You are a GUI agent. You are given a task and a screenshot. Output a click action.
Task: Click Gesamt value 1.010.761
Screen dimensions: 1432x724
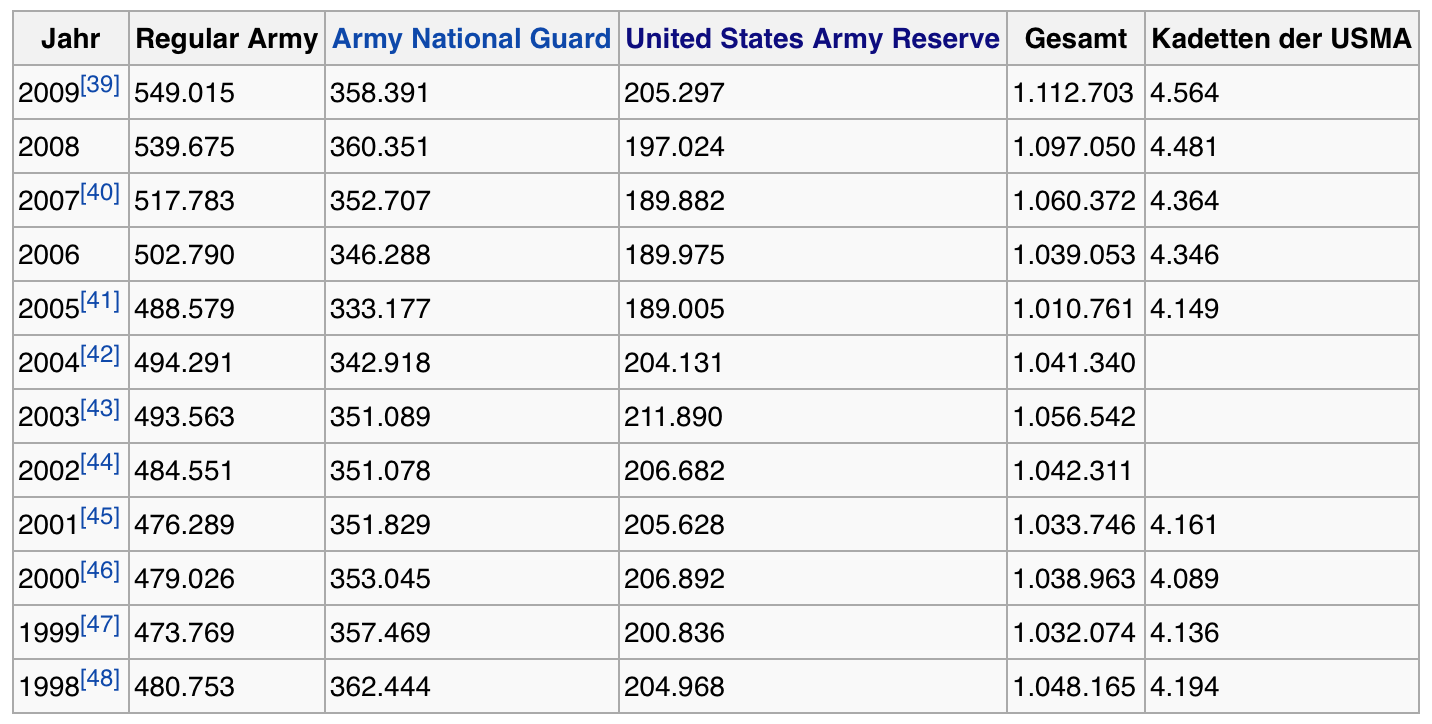pos(1074,309)
